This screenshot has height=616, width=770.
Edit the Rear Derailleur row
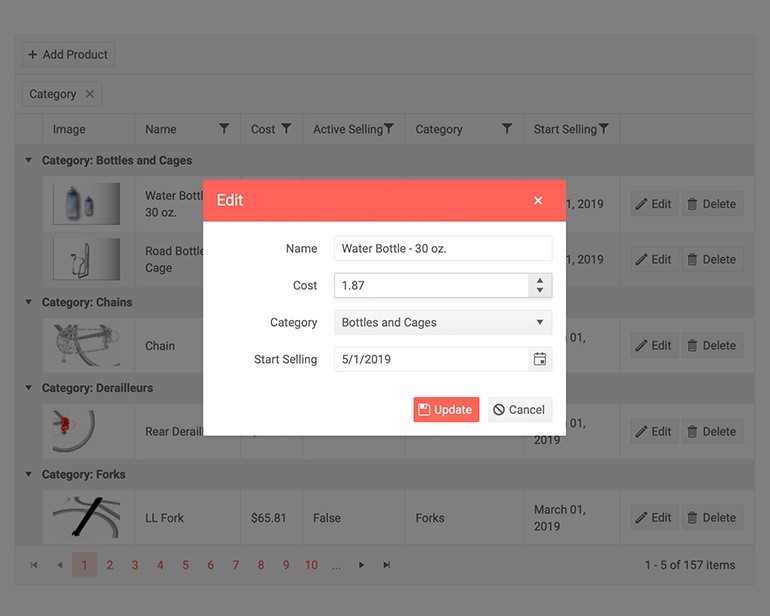654,431
